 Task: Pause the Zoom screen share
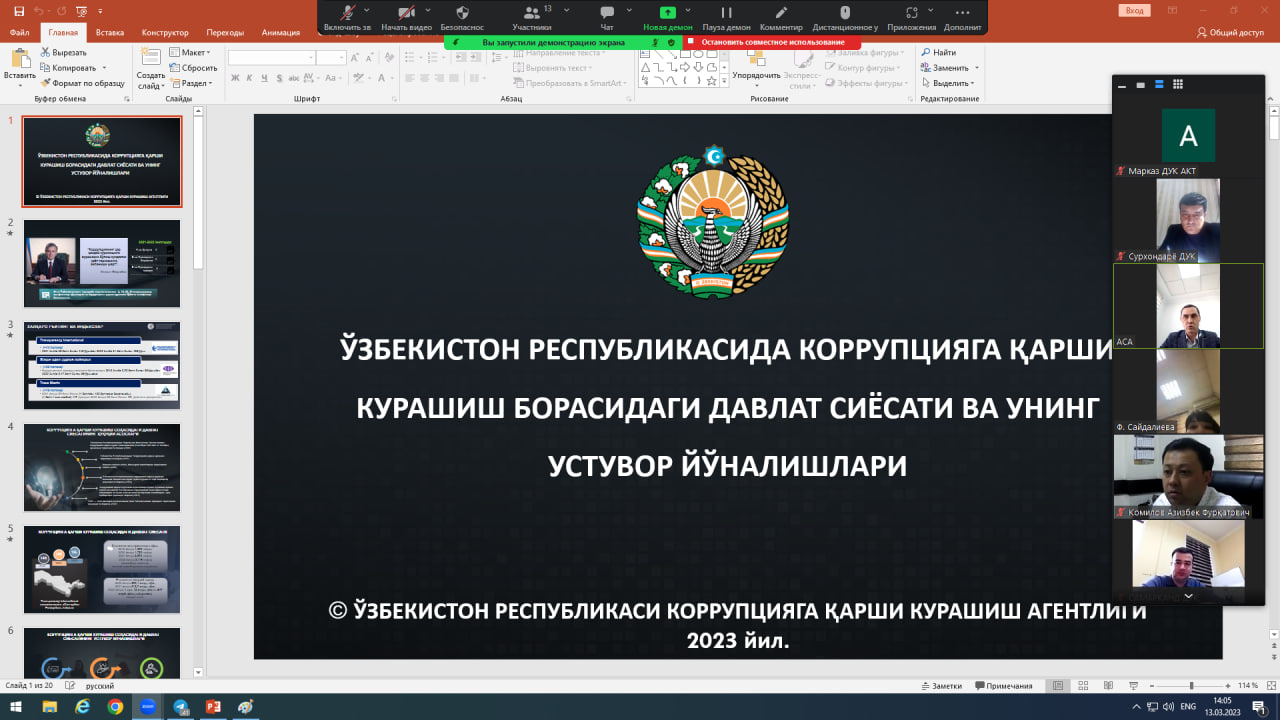click(727, 13)
